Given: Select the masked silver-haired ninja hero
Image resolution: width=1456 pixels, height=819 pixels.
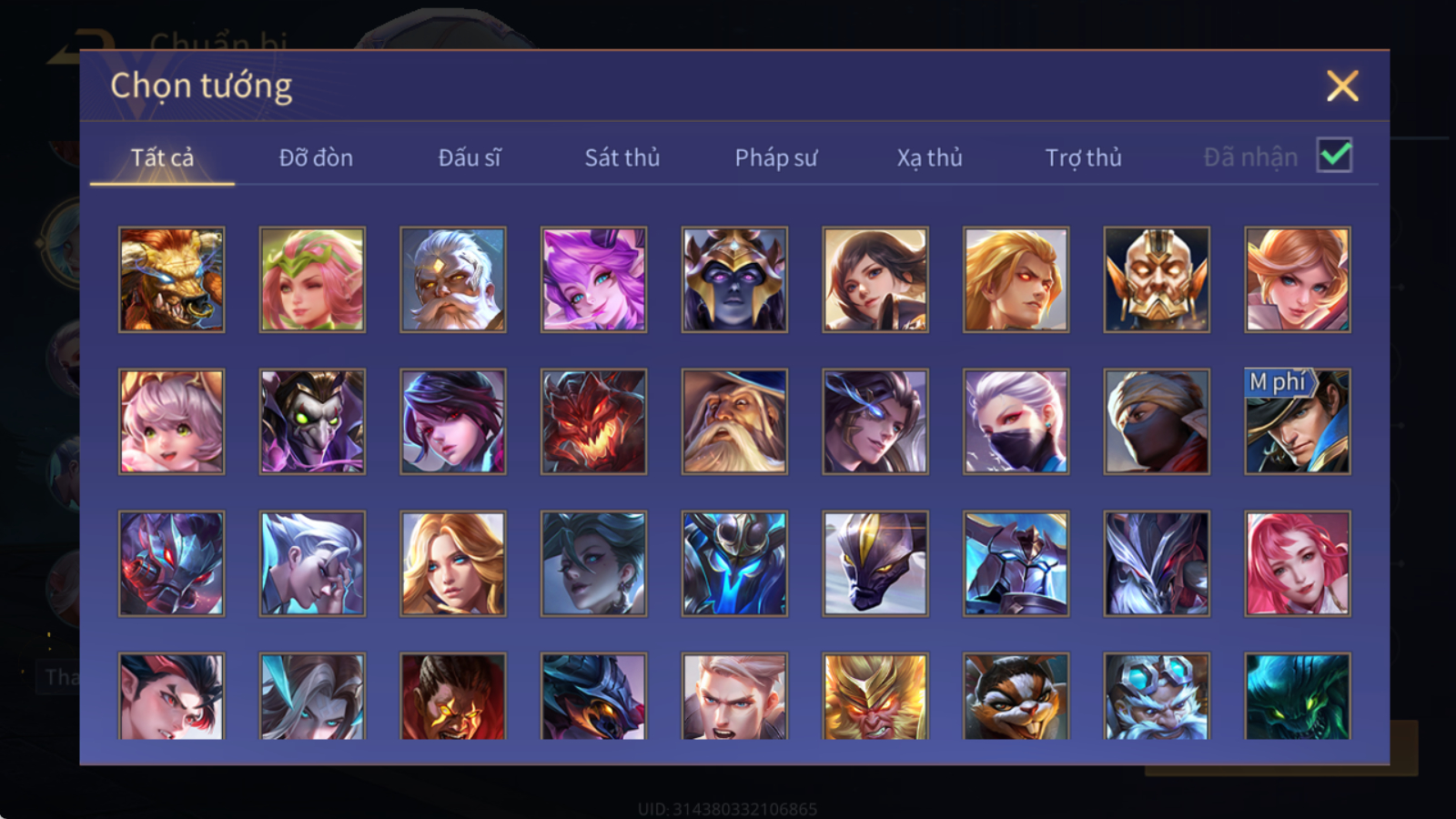Looking at the screenshot, I should click(1016, 421).
